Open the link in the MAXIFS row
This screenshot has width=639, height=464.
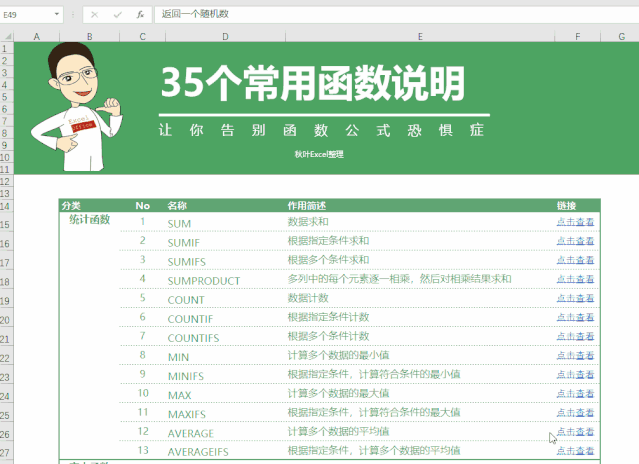[x=575, y=413]
